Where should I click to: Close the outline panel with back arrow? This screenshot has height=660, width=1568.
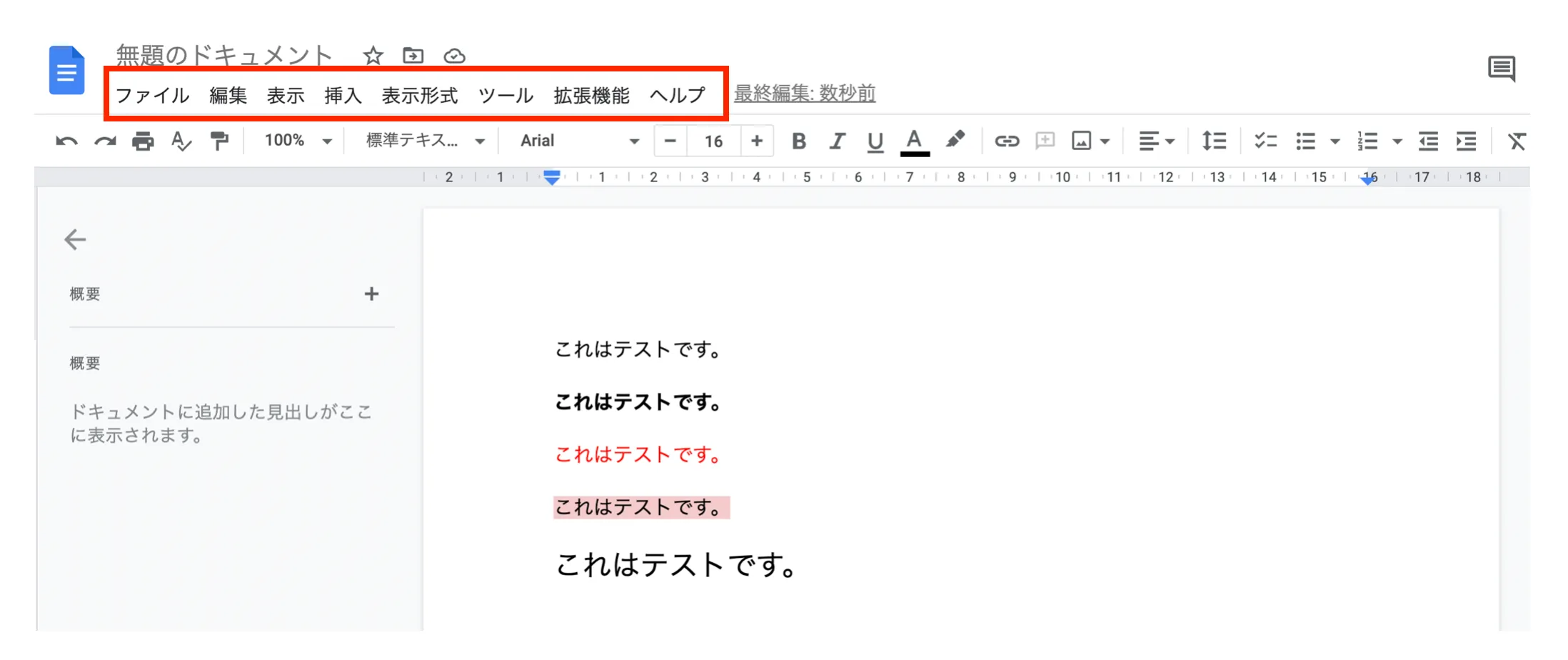click(75, 239)
